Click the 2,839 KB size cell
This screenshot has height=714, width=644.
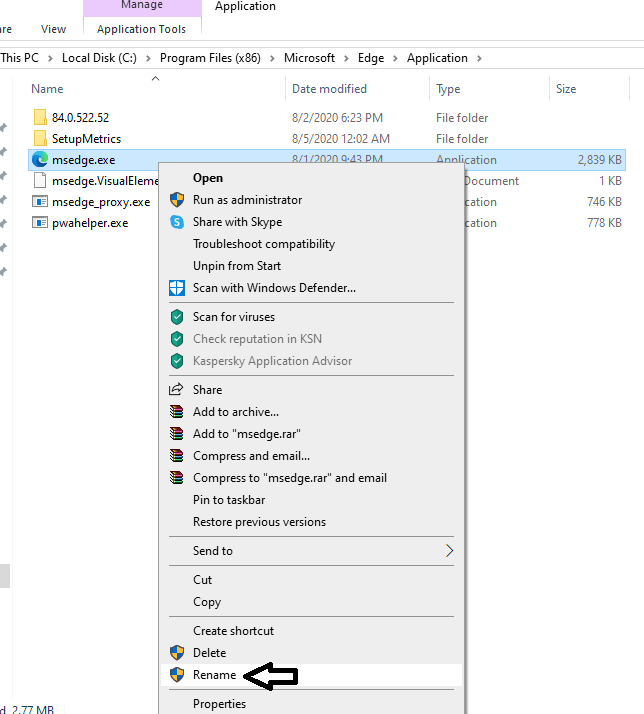coord(599,160)
